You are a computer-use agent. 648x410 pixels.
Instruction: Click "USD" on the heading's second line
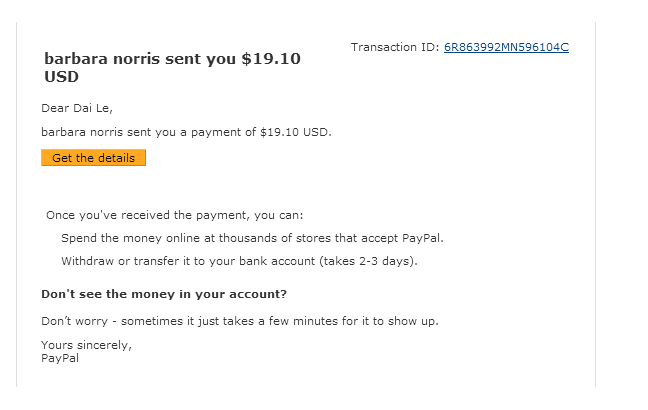[x=61, y=76]
